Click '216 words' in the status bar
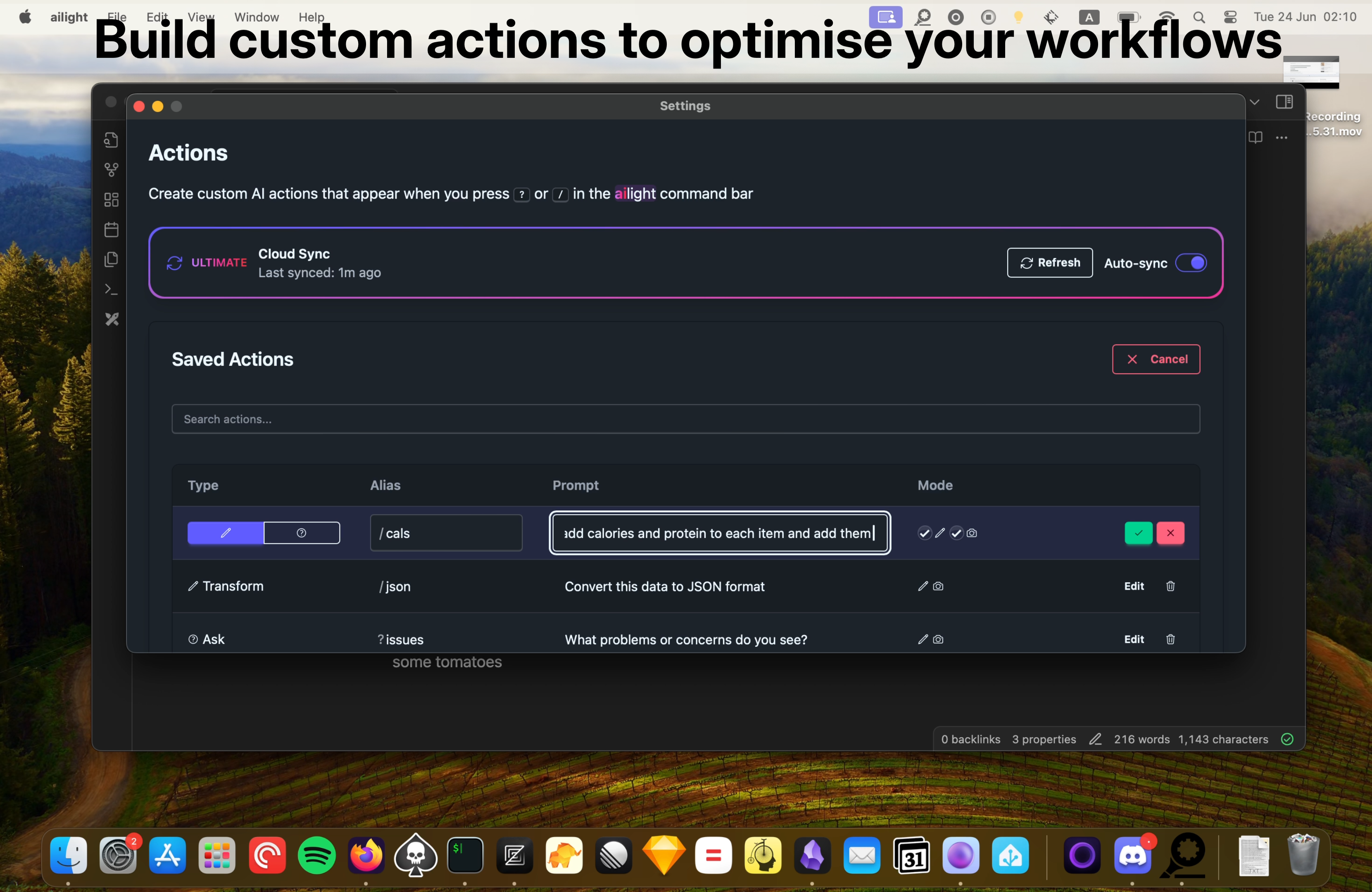 (x=1141, y=739)
